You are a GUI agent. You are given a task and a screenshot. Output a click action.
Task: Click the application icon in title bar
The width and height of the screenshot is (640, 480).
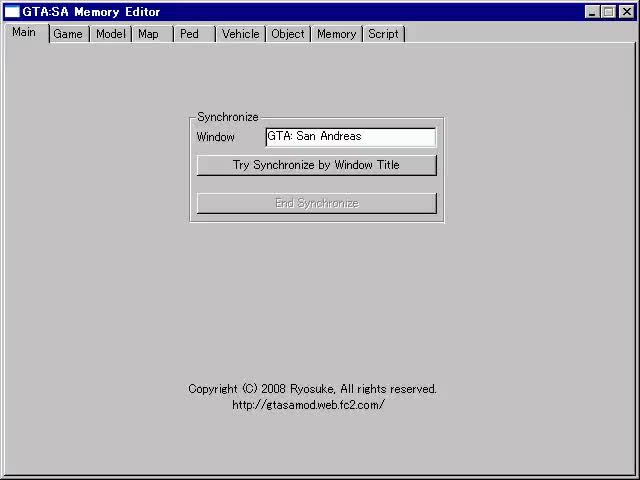point(12,11)
